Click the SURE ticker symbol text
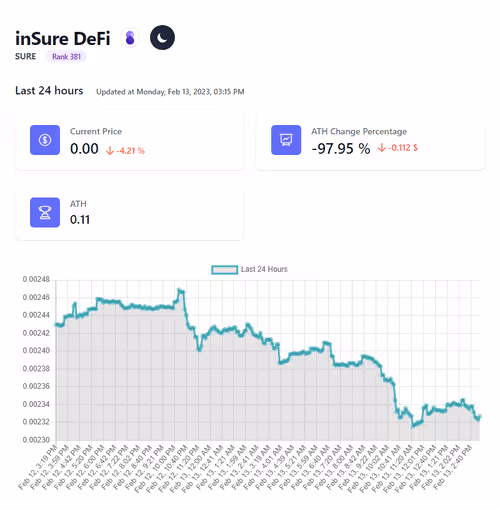The image size is (500, 510). pyautogui.click(x=25, y=57)
